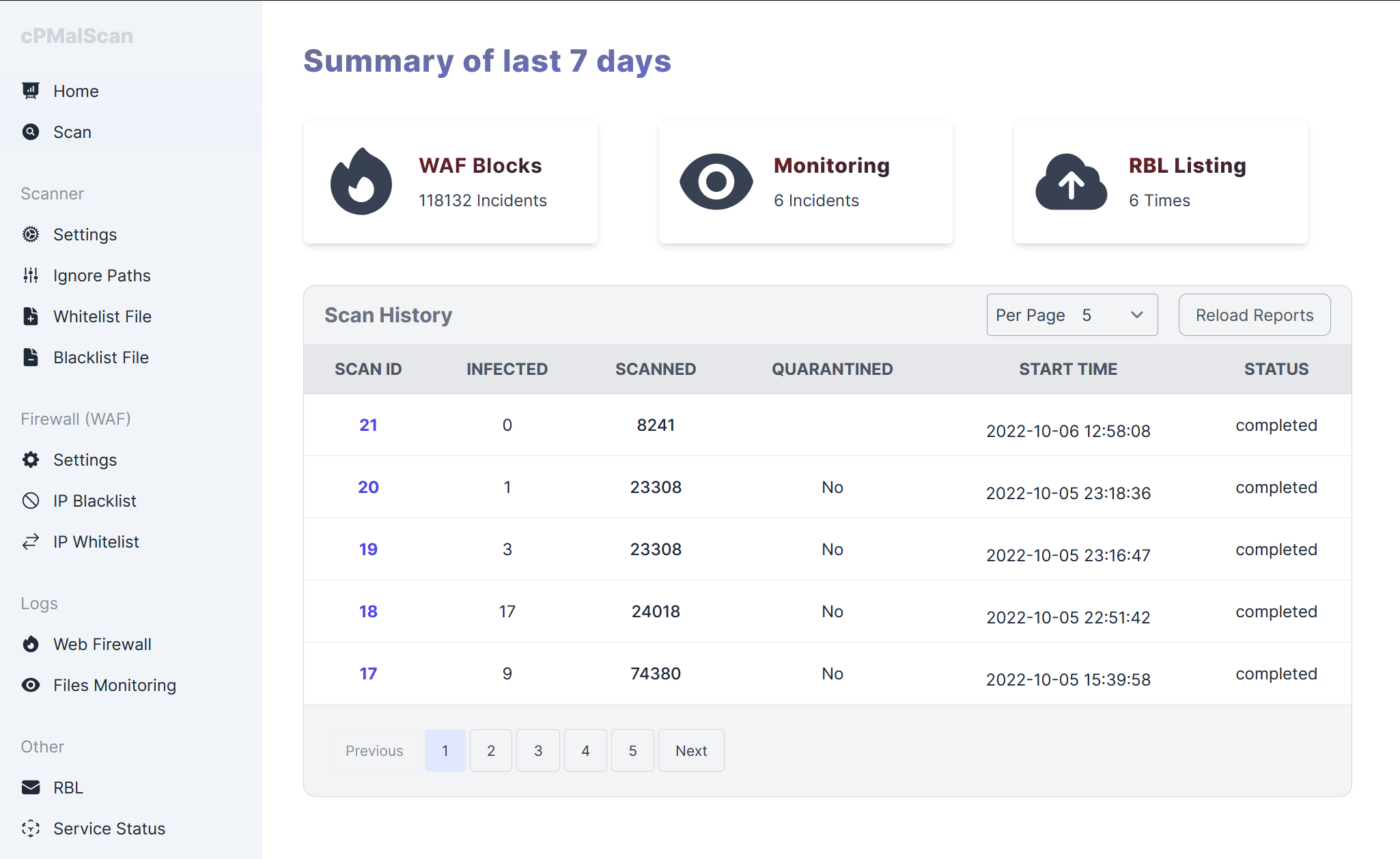Click the IP Blacklist ban icon
Image resolution: width=1400 pixels, height=859 pixels.
click(31, 501)
